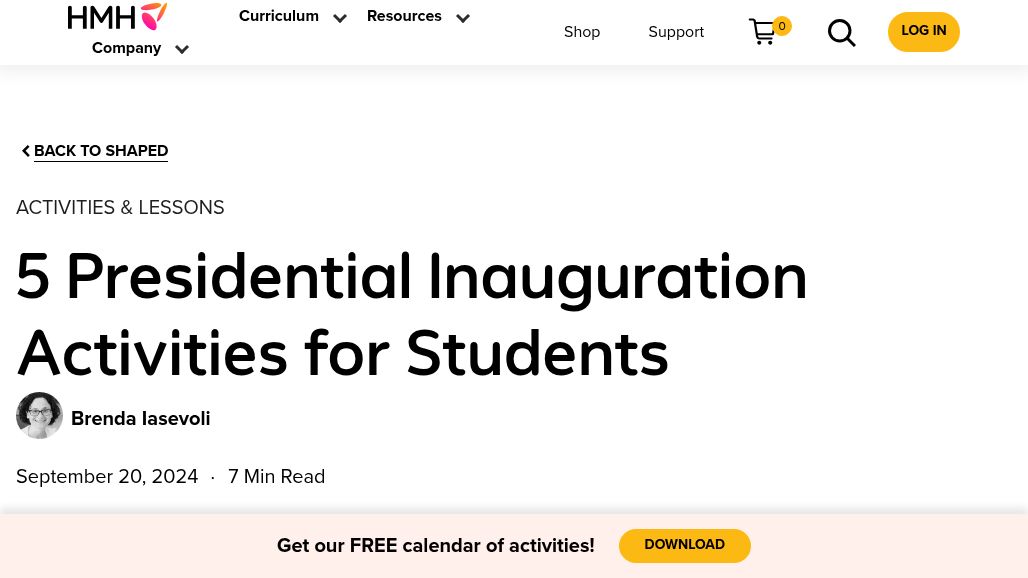Download the free activities calendar
This screenshot has height=578, width=1028.
684,546
